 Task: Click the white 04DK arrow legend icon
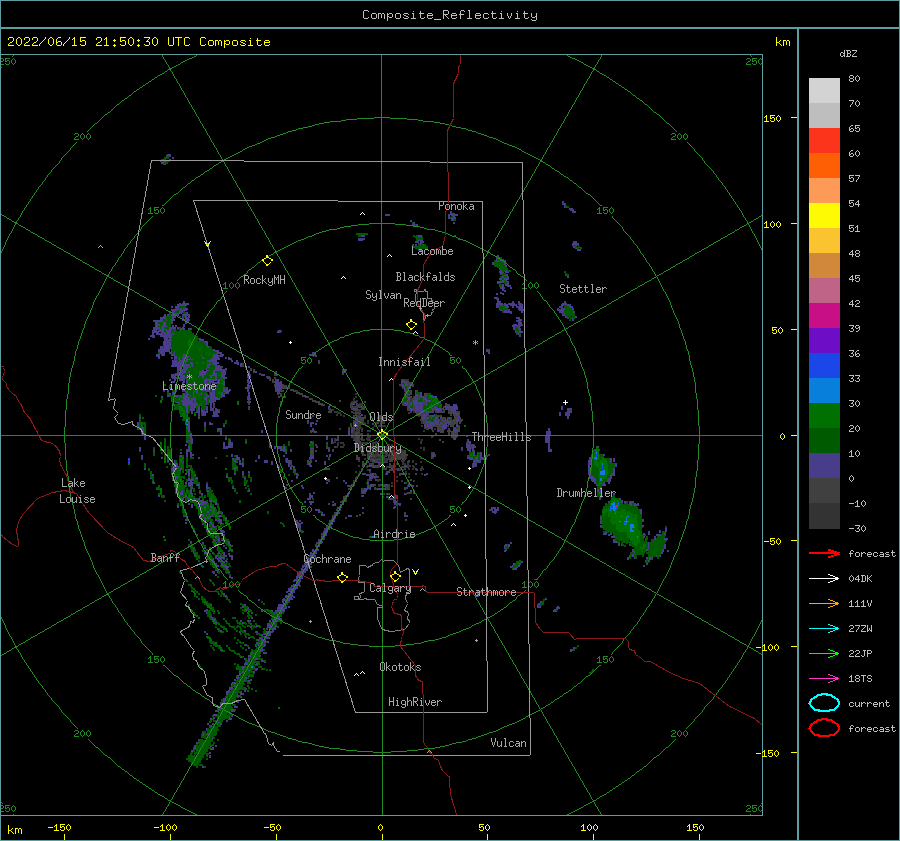pos(824,578)
